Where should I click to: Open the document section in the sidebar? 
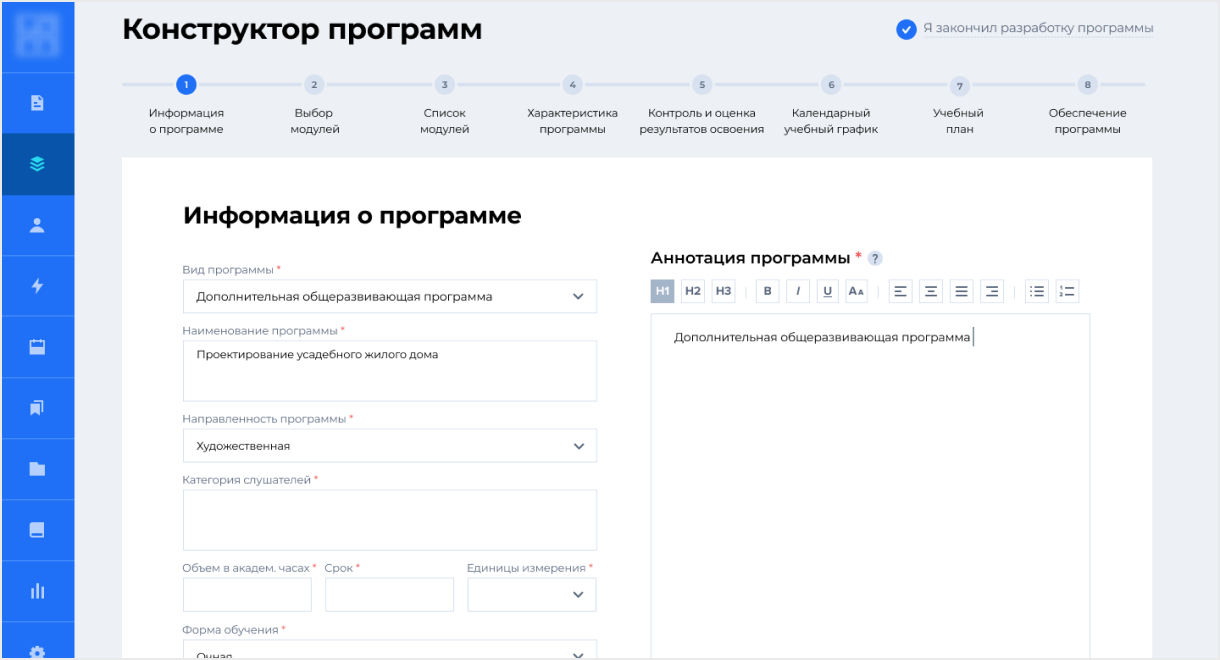tap(37, 103)
